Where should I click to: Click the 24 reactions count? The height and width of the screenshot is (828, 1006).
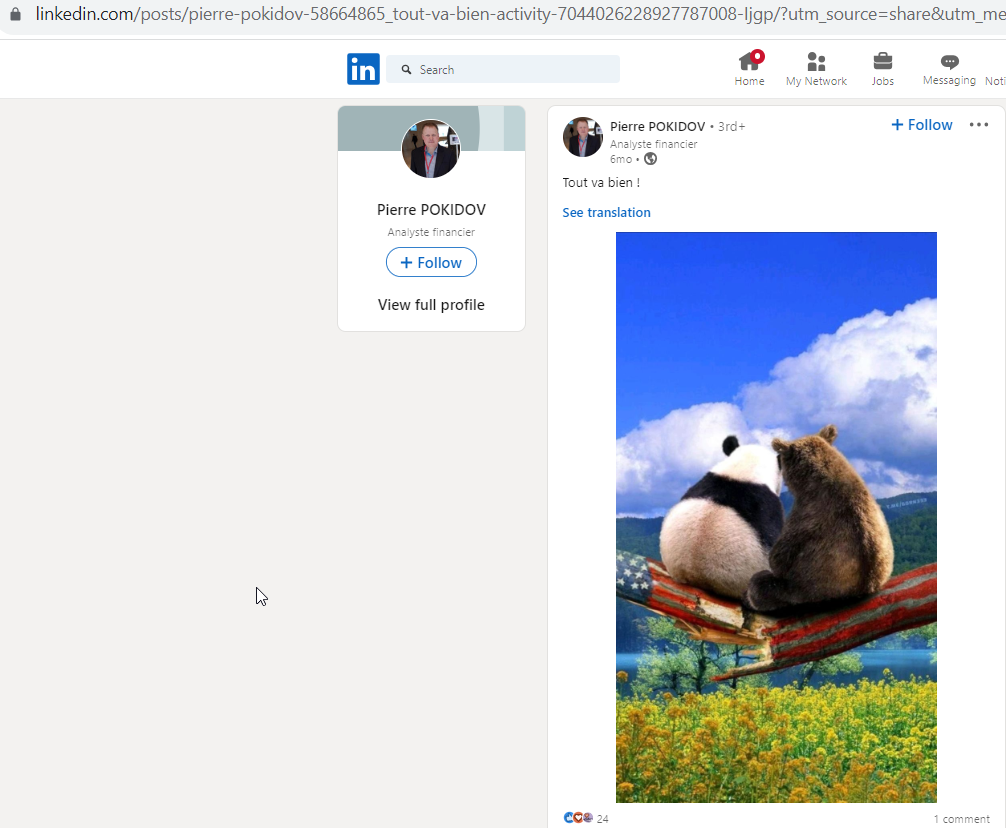tap(602, 819)
